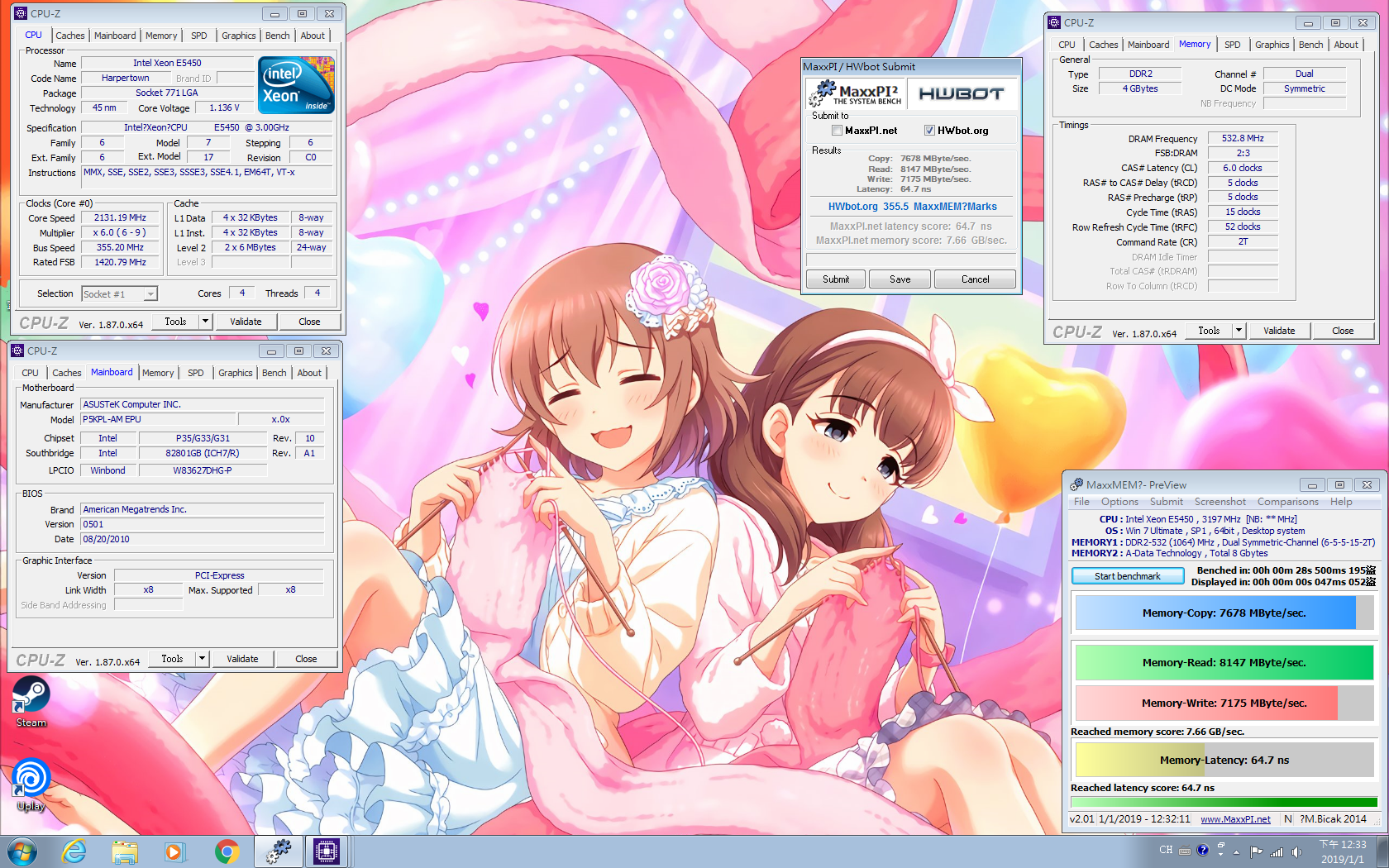Click Start benchmark in MaxxMEM
This screenshot has height=868, width=1389.
pyautogui.click(x=1128, y=576)
